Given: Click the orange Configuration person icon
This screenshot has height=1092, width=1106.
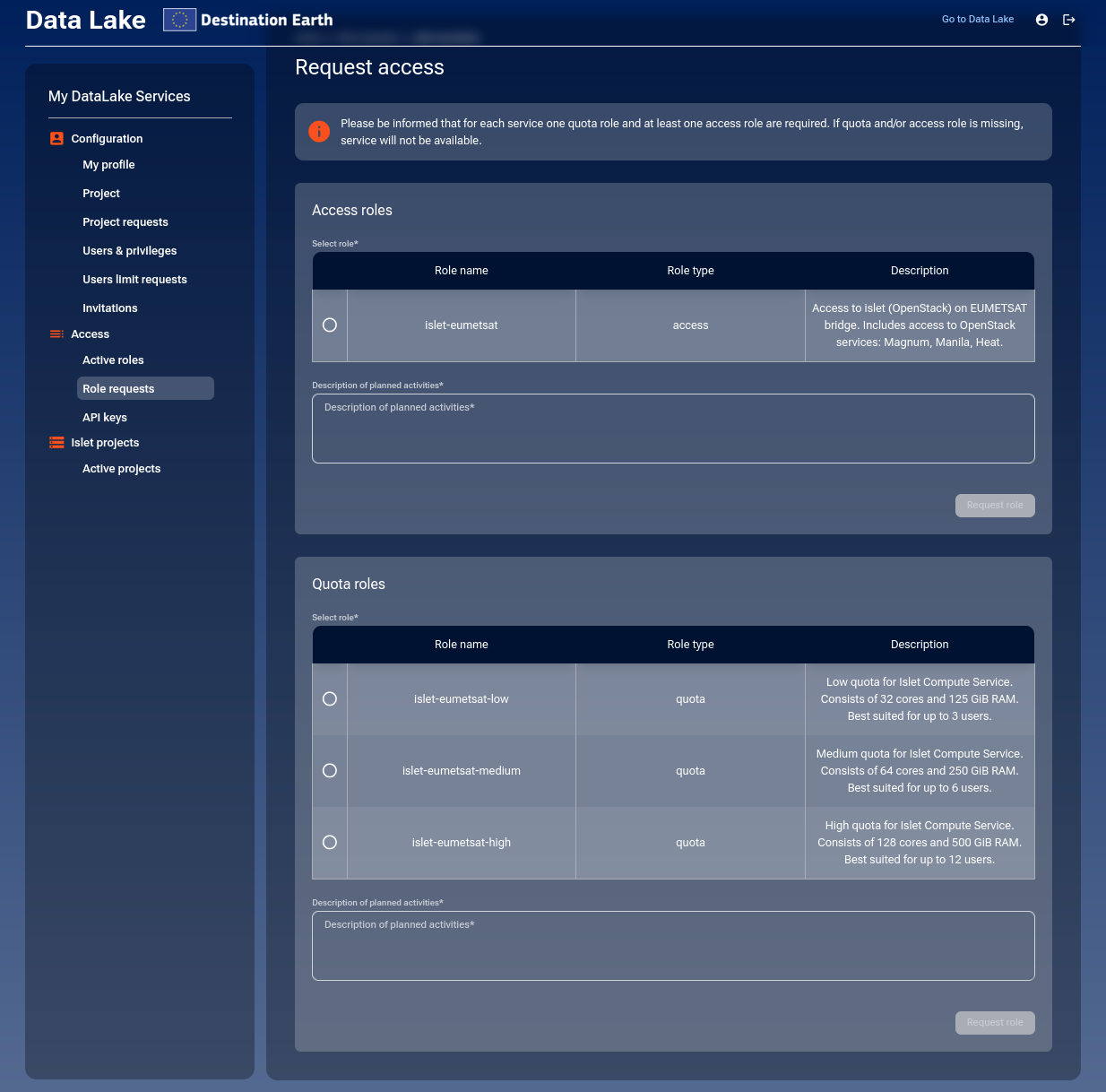Looking at the screenshot, I should point(56,138).
